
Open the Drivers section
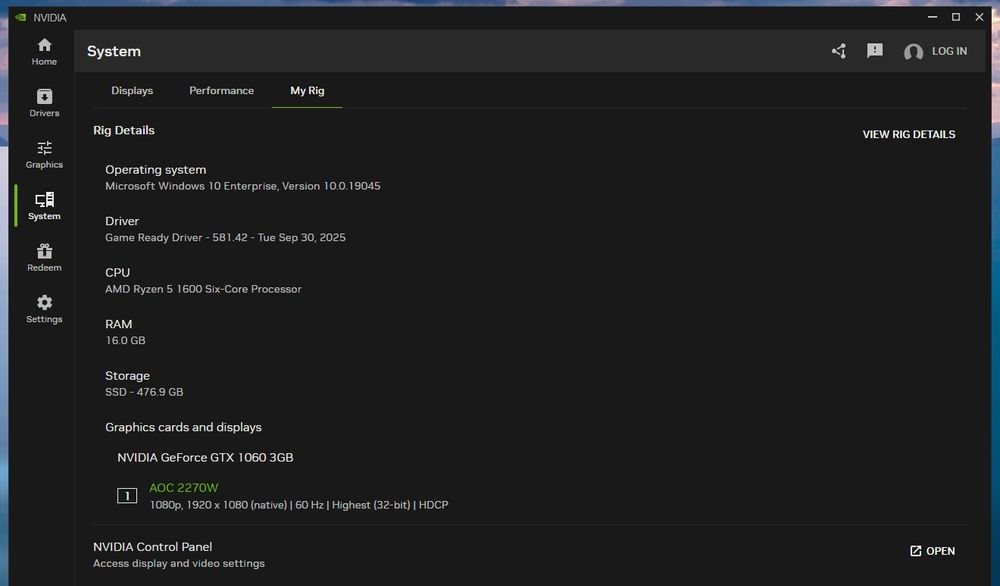click(44, 103)
